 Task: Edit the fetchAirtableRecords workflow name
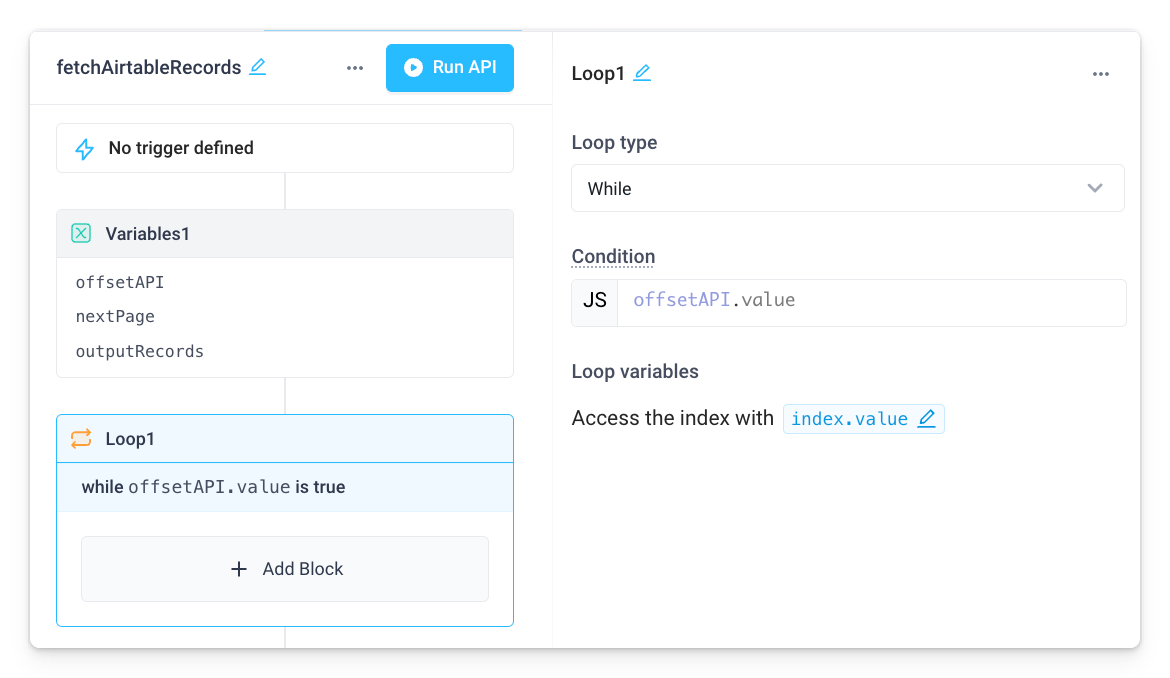coord(258,66)
